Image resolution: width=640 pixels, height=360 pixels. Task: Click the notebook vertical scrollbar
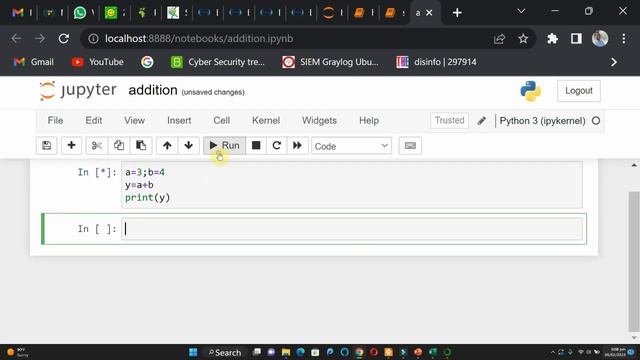click(x=633, y=261)
